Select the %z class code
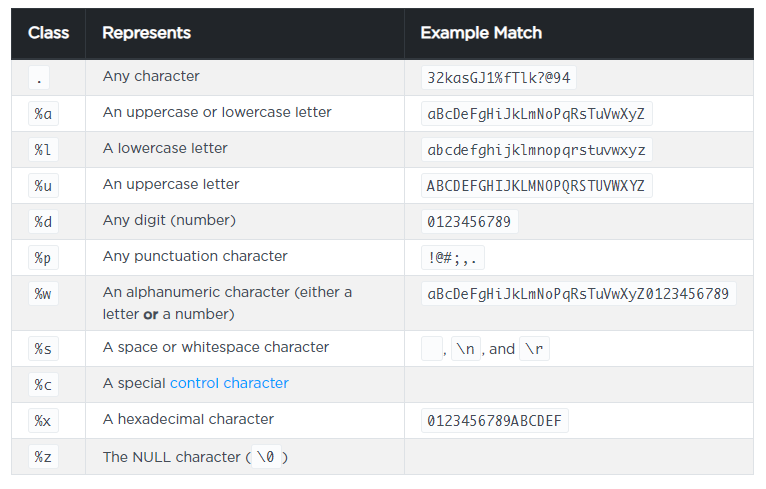Screen dimensions: 766x489 (43, 456)
